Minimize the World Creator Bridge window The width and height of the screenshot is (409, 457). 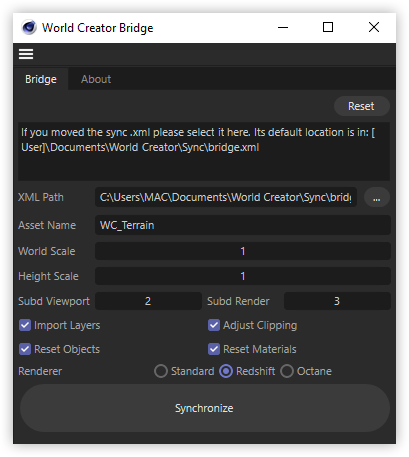283,27
